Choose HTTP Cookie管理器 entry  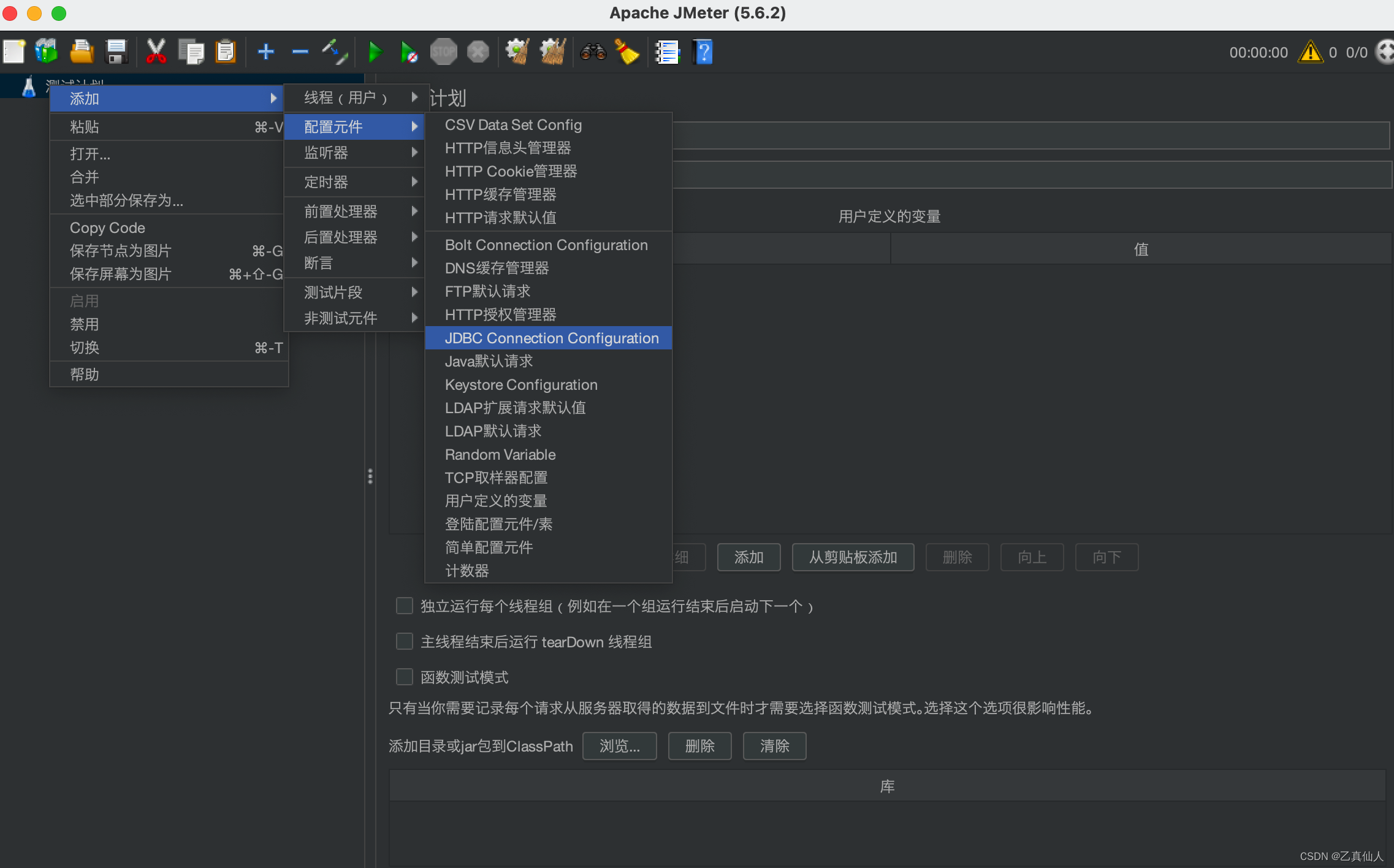tap(549, 172)
